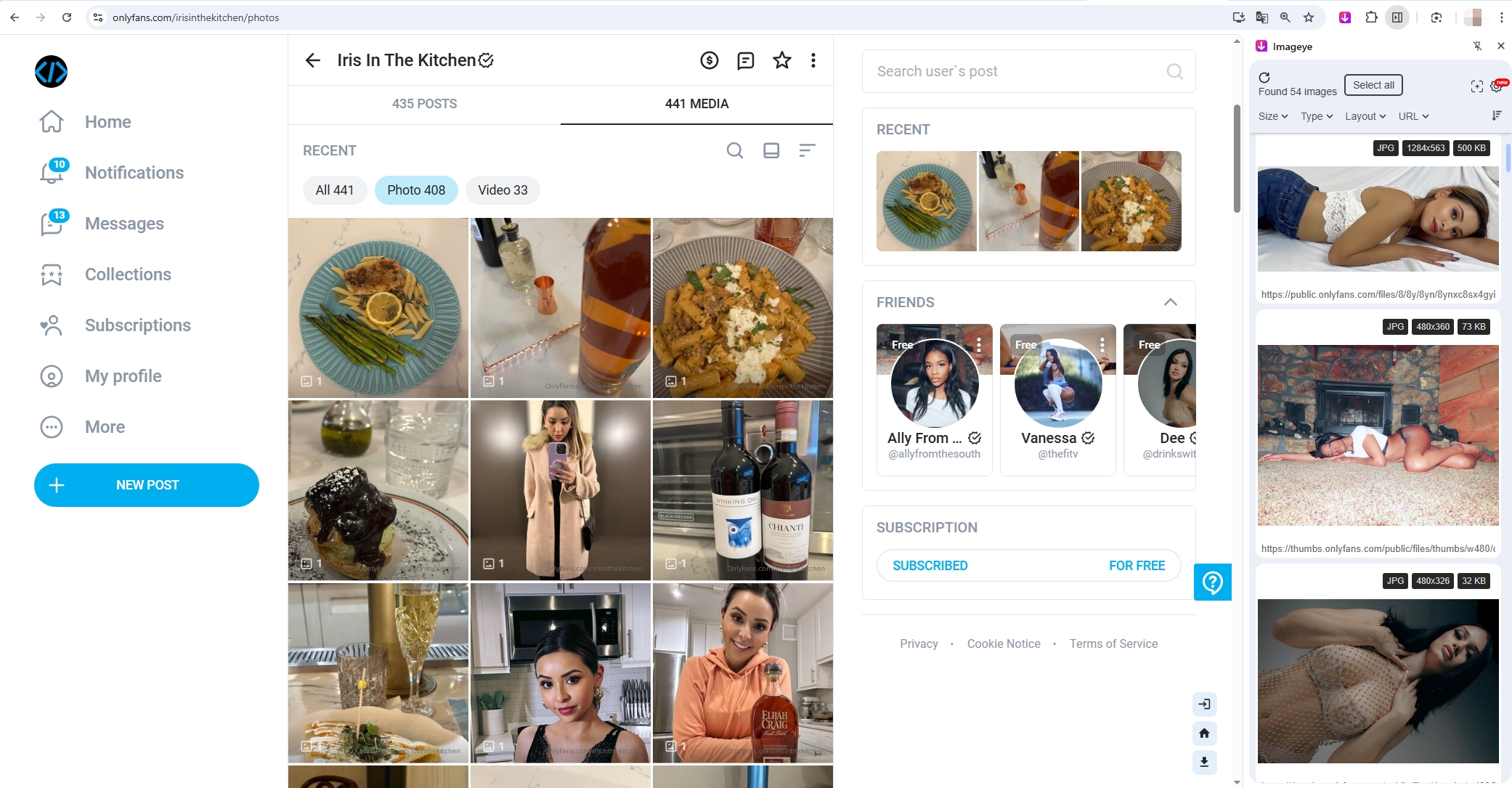Open Notifications bell in sidebar
The width and height of the screenshot is (1512, 788).
52,173
